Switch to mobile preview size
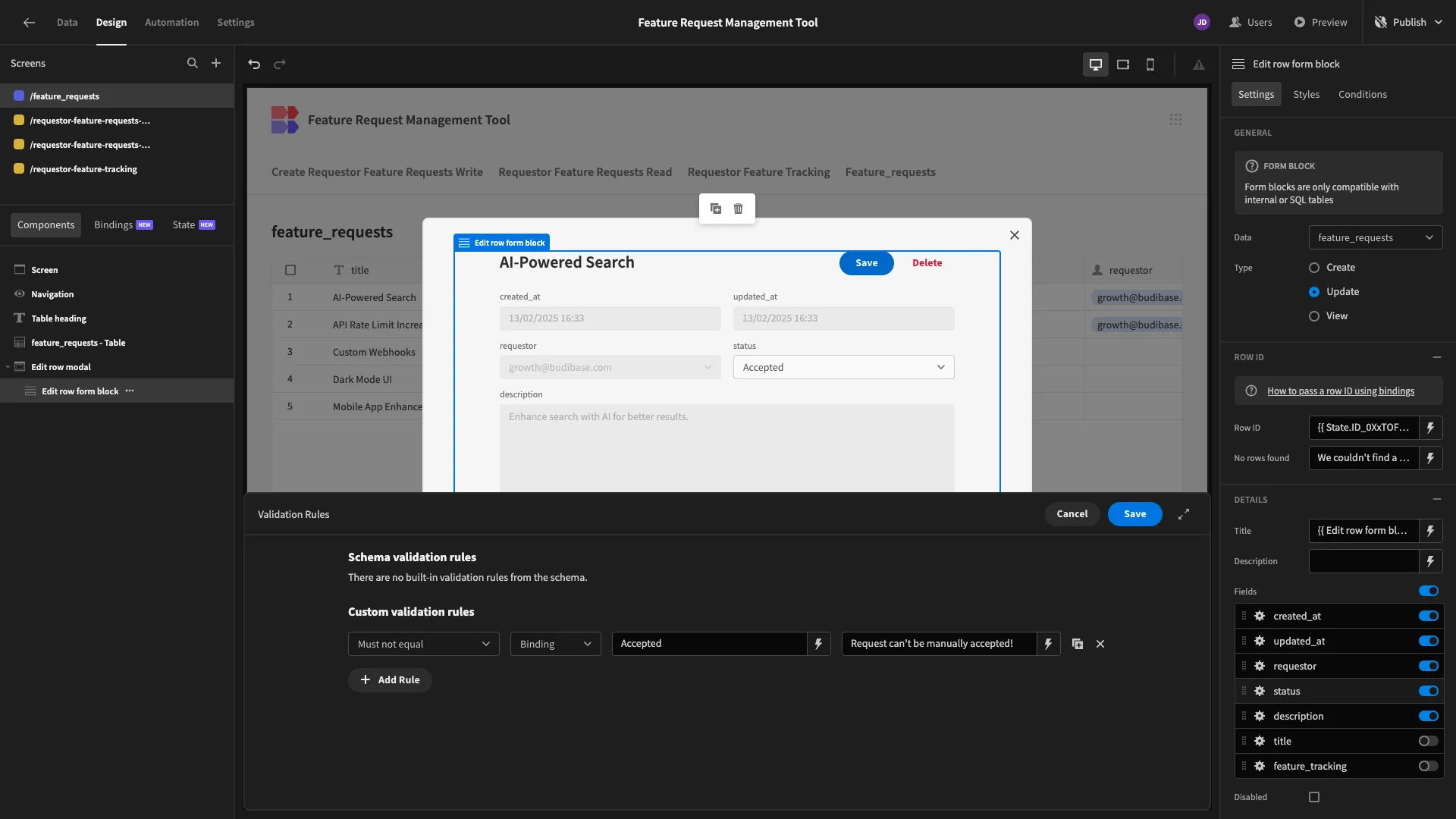Viewport: 1456px width, 819px height. [1150, 64]
